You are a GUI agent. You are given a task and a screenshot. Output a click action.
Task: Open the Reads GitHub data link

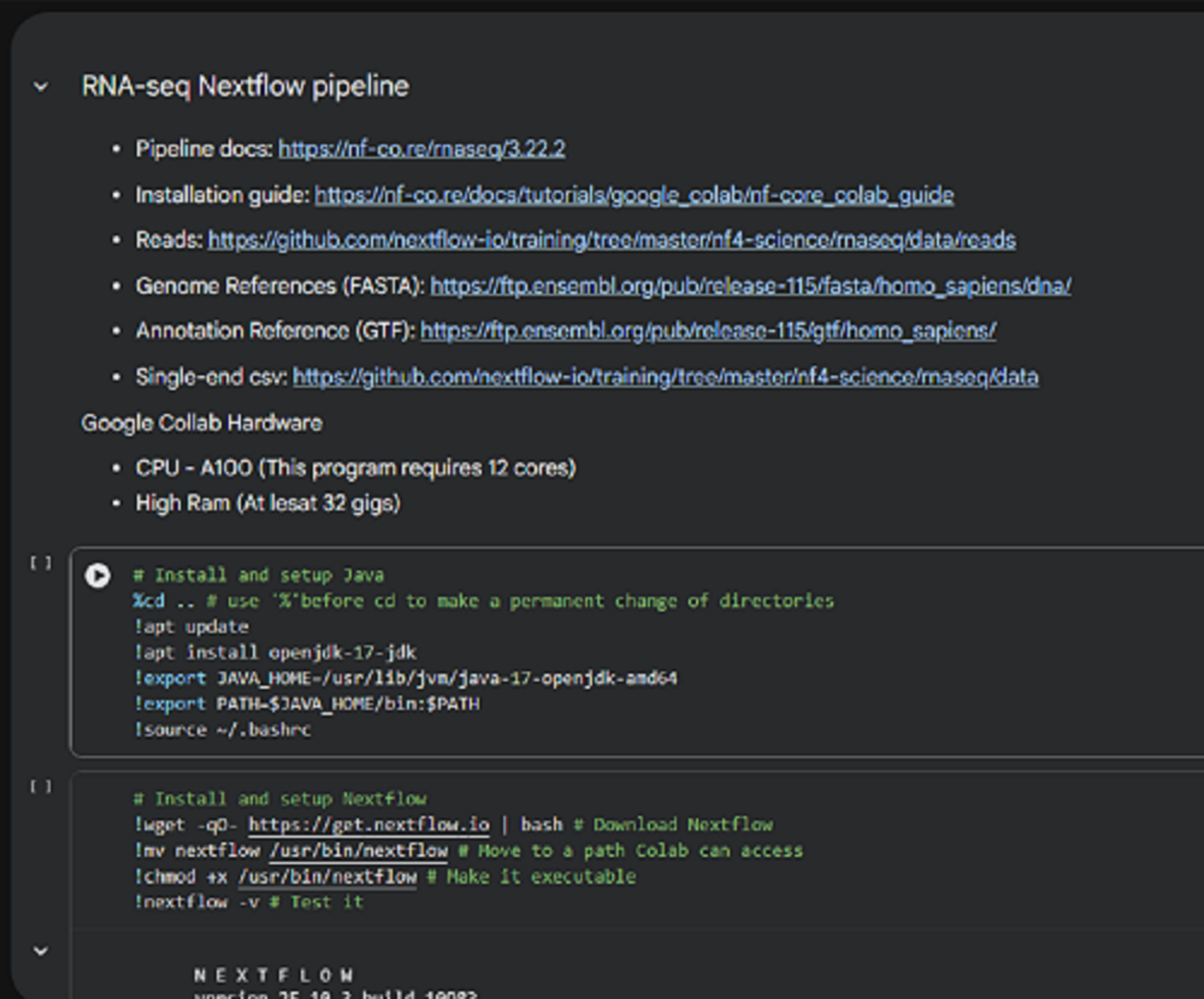tap(611, 240)
